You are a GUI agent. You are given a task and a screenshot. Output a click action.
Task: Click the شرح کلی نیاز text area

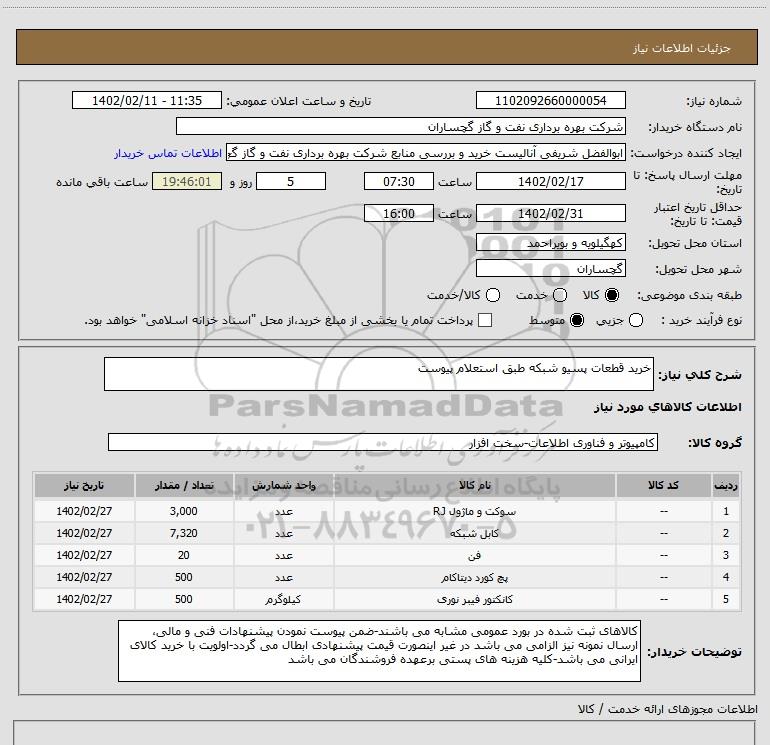pyautogui.click(x=379, y=374)
